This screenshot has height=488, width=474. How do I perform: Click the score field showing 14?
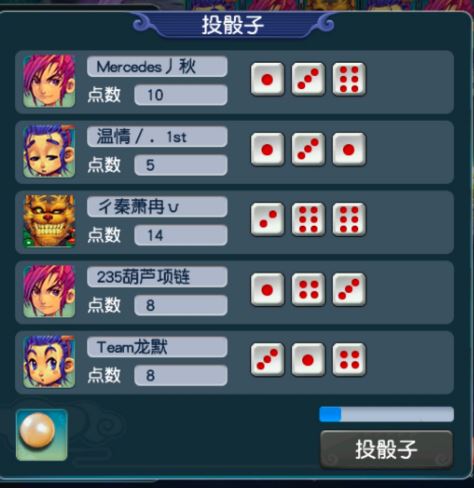coord(181,235)
